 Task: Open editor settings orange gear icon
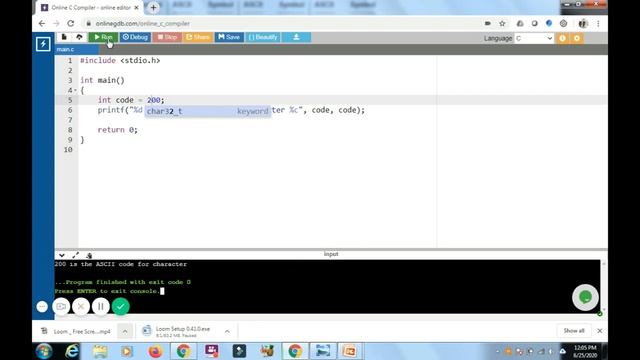point(577,38)
